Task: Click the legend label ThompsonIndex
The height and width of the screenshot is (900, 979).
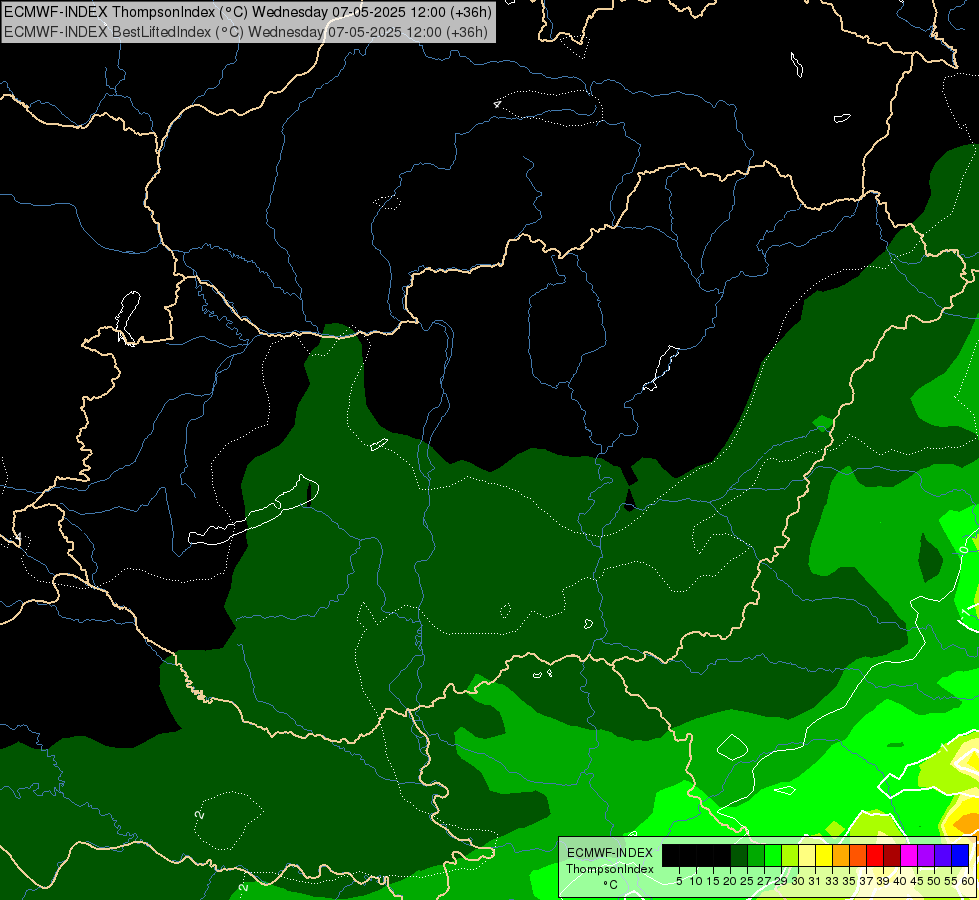Action: point(609,869)
